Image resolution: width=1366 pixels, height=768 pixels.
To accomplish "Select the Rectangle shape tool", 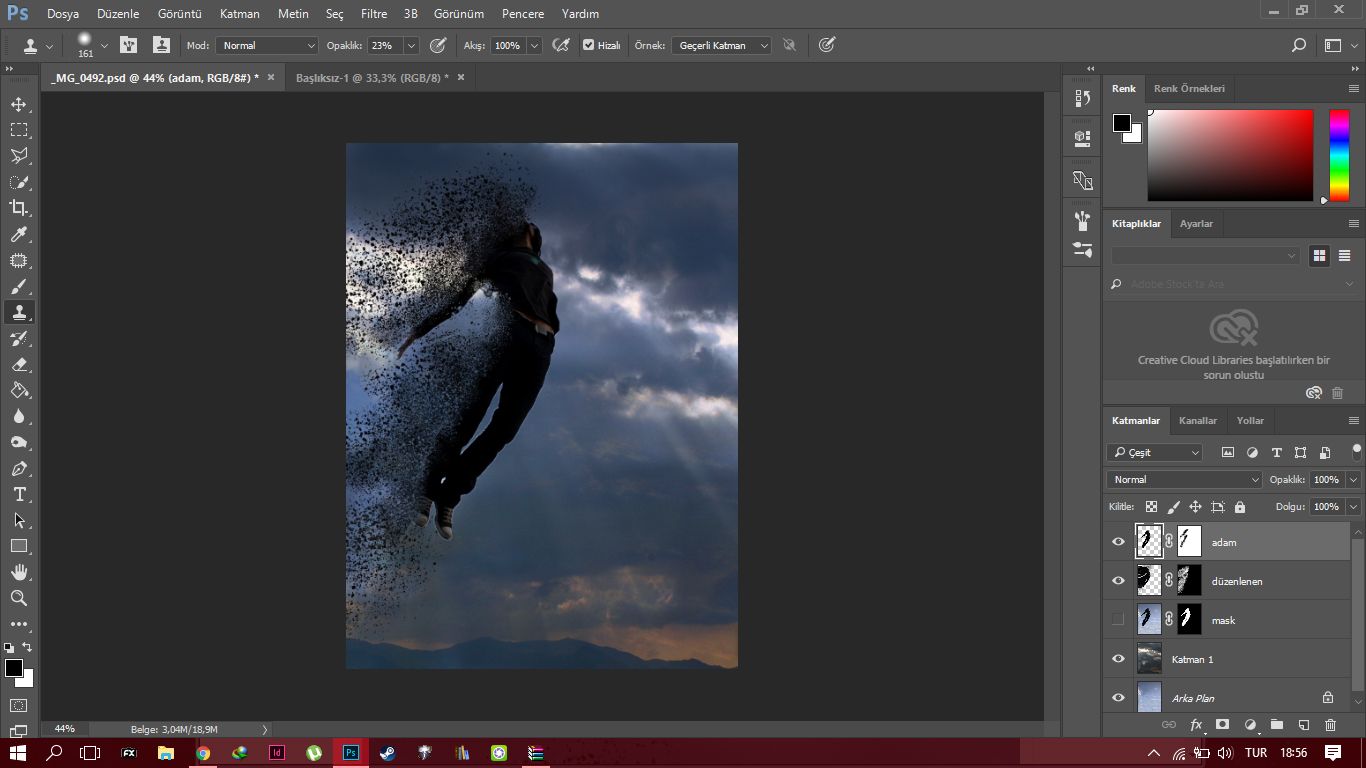I will coord(19,546).
